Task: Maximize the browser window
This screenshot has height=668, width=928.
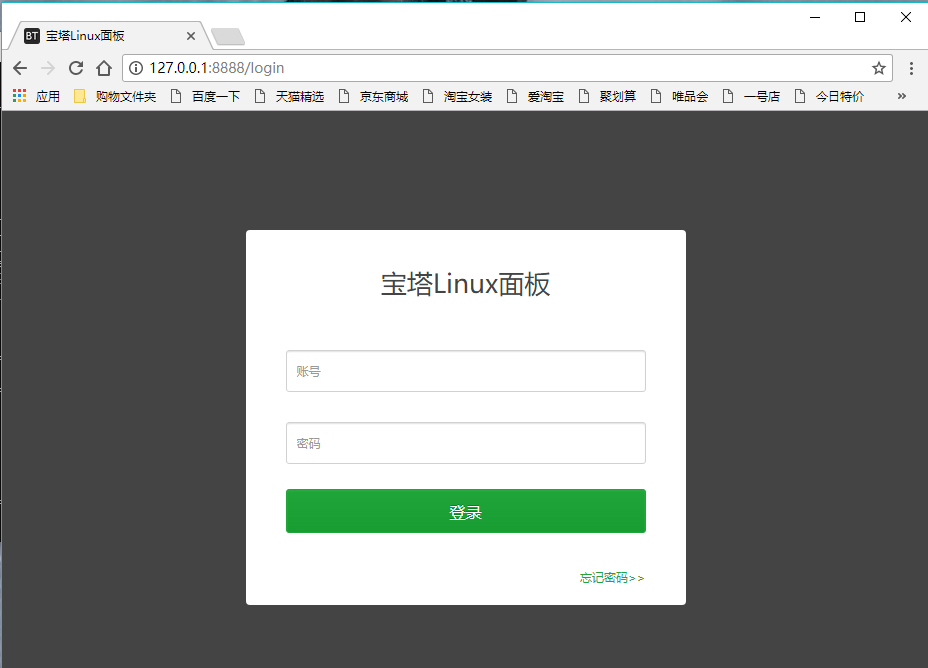Action: tap(860, 17)
